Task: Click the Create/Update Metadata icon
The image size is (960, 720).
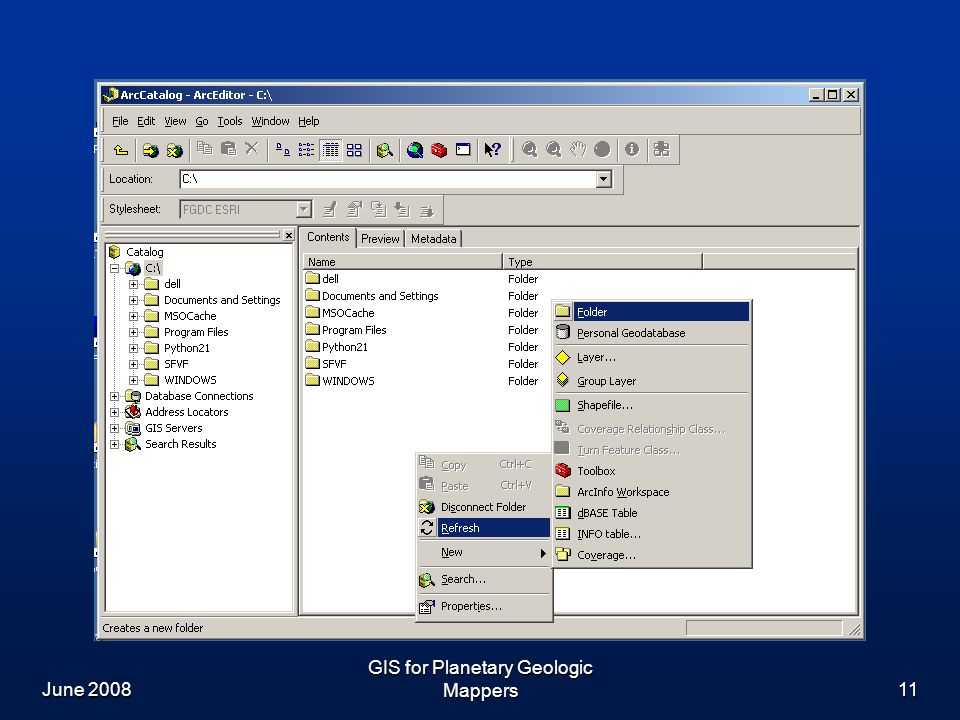Action: point(378,210)
